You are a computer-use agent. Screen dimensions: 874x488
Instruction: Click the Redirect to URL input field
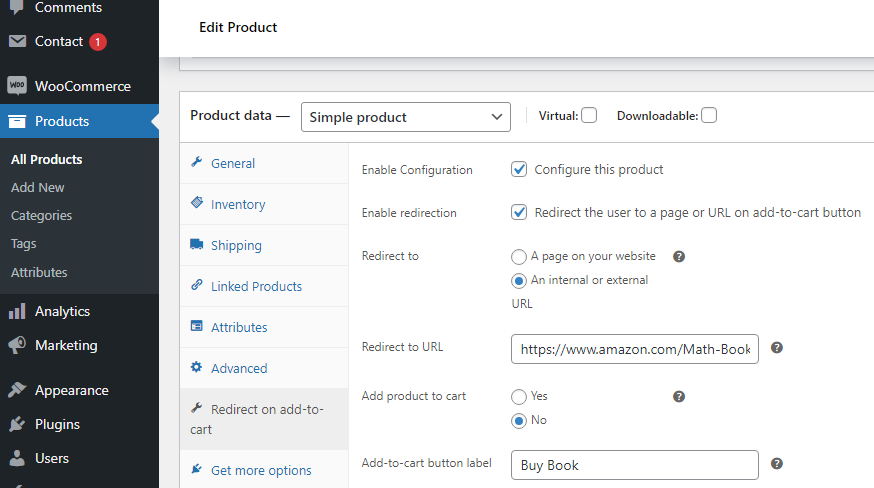tap(634, 349)
